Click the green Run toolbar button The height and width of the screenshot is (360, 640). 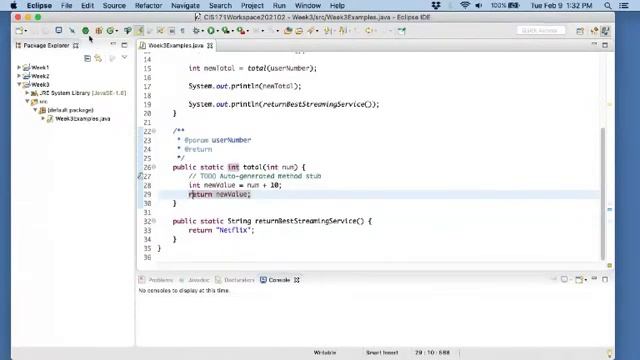coord(211,31)
